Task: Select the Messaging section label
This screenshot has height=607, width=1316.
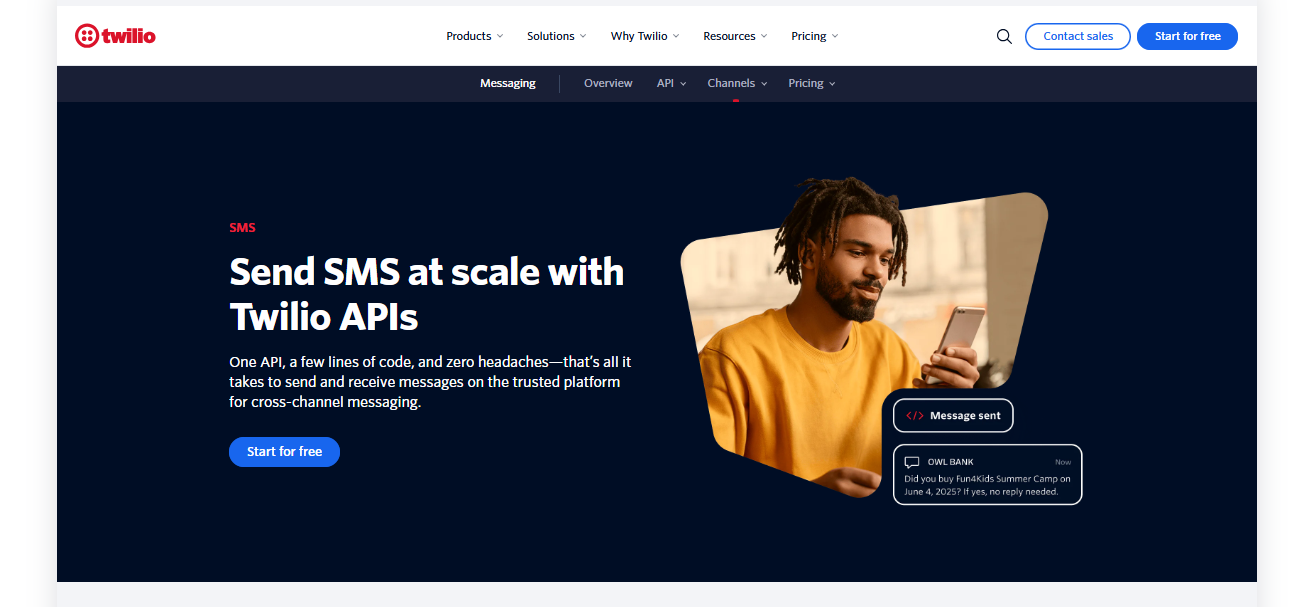Action: [507, 83]
